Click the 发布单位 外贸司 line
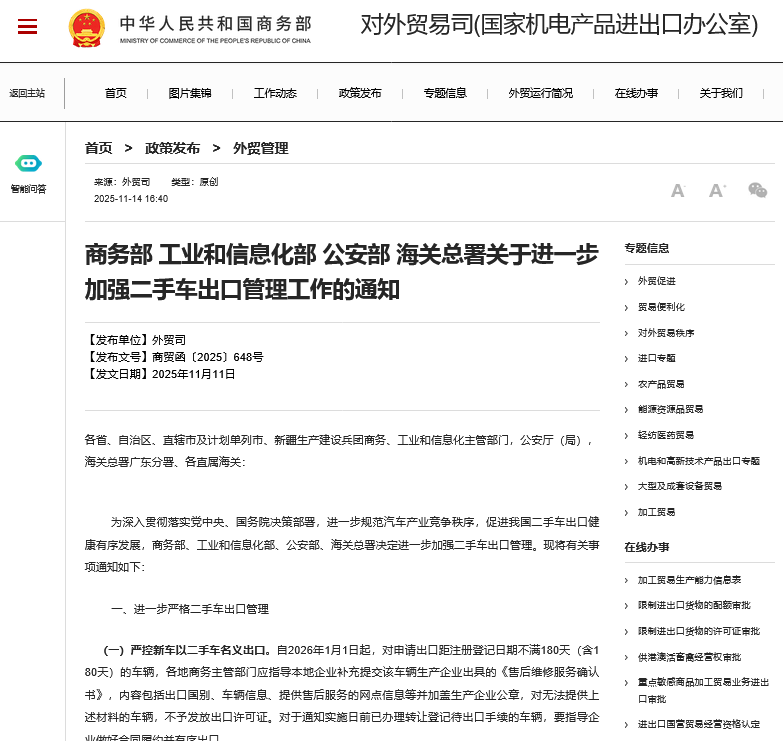 coord(135,340)
